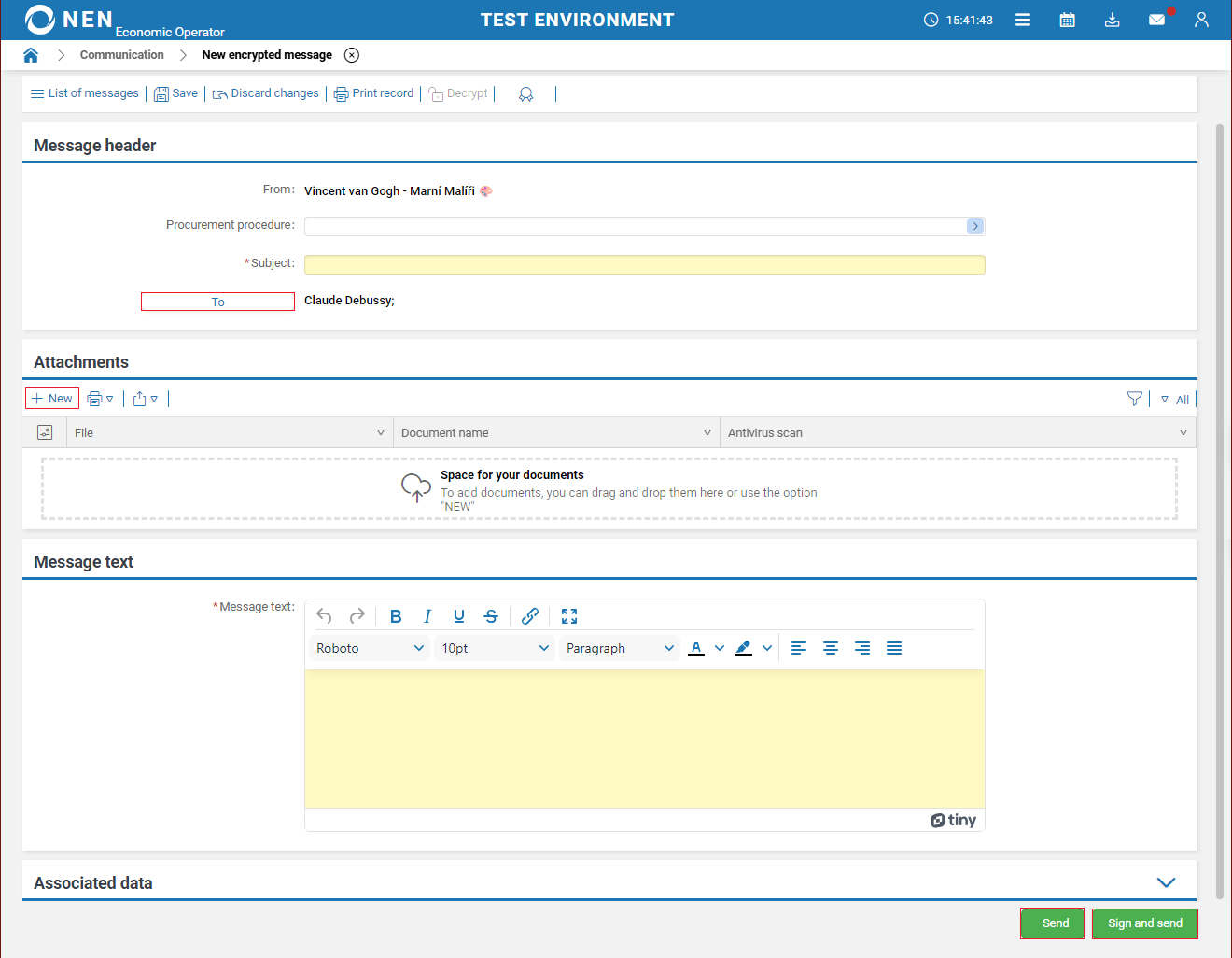Image resolution: width=1232 pixels, height=958 pixels.
Task: Insert a link with the link icon
Action: click(x=530, y=616)
